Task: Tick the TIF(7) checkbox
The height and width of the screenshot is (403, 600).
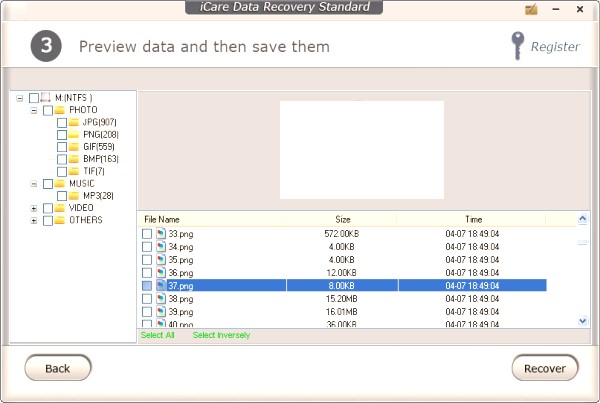Action: pyautogui.click(x=62, y=171)
